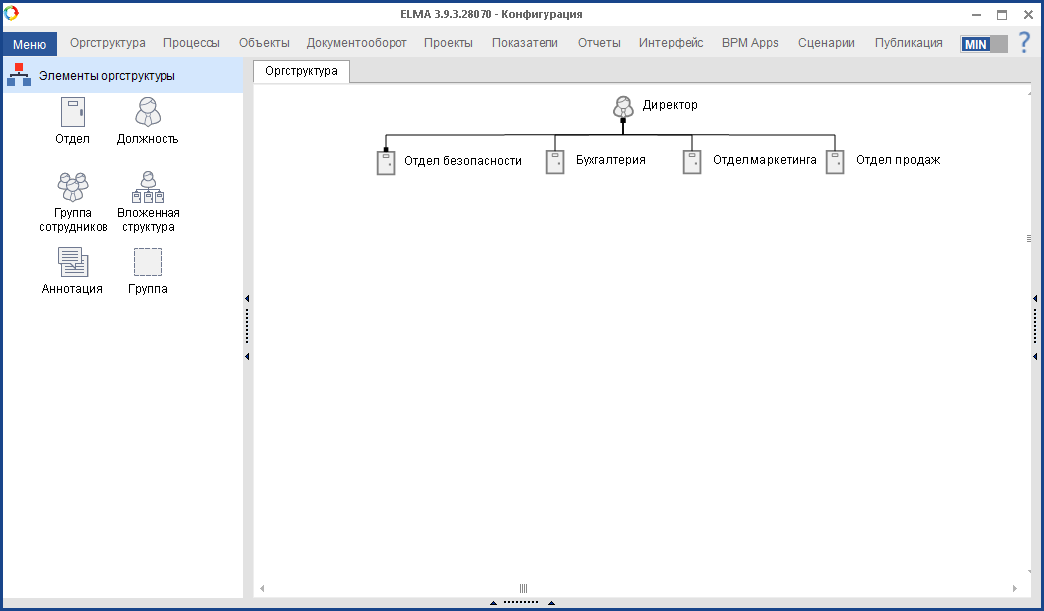This screenshot has height=611, width=1044.
Task: Click the ELMA logo icon in title bar
Action: 11,13
